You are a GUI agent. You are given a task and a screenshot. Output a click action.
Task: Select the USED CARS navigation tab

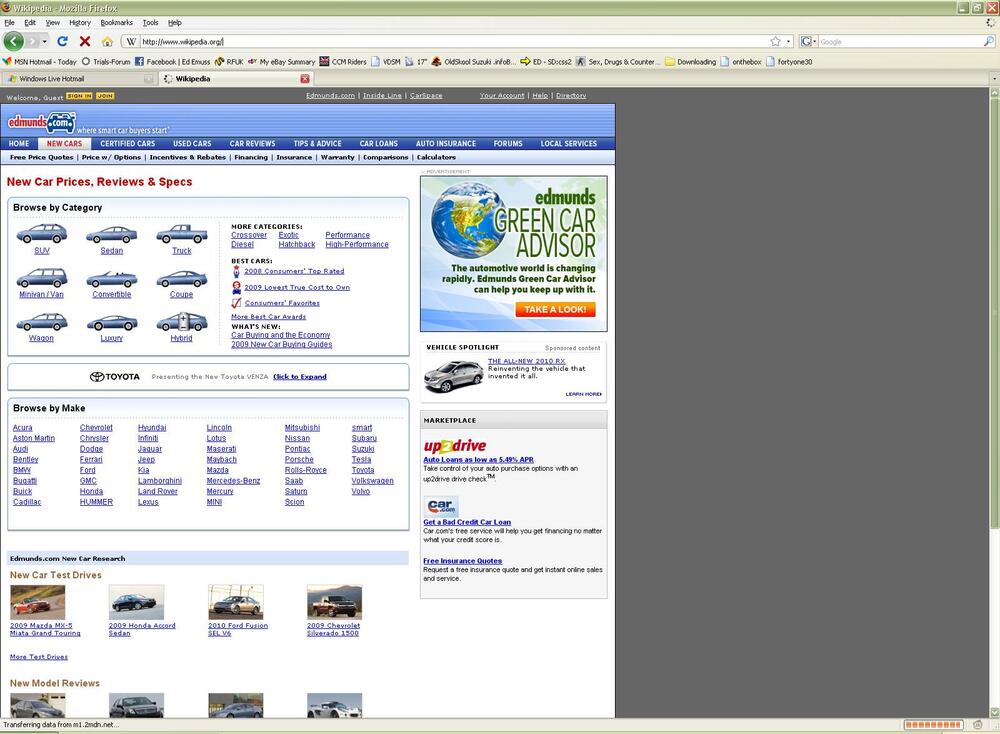(x=192, y=144)
